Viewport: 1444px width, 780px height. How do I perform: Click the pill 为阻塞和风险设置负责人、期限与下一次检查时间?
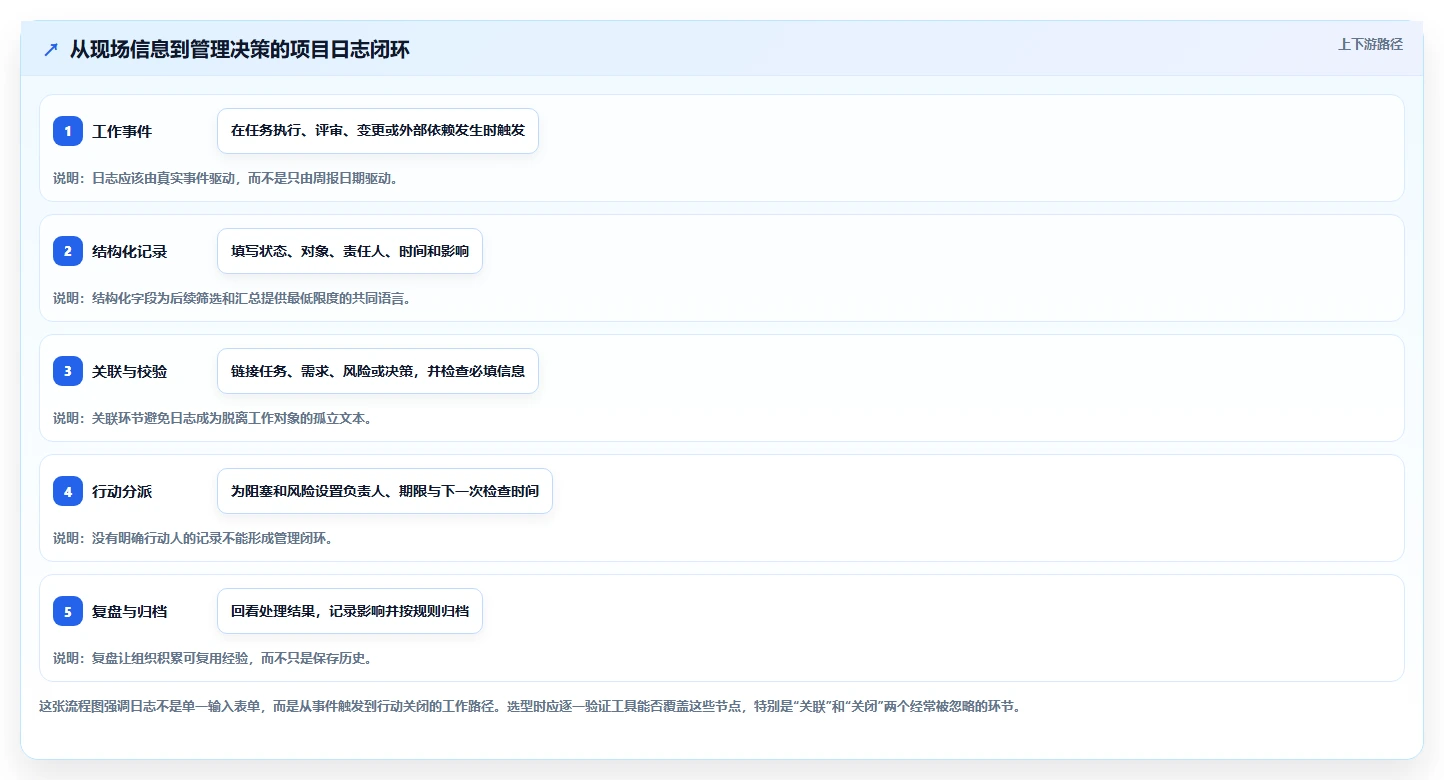[x=385, y=491]
